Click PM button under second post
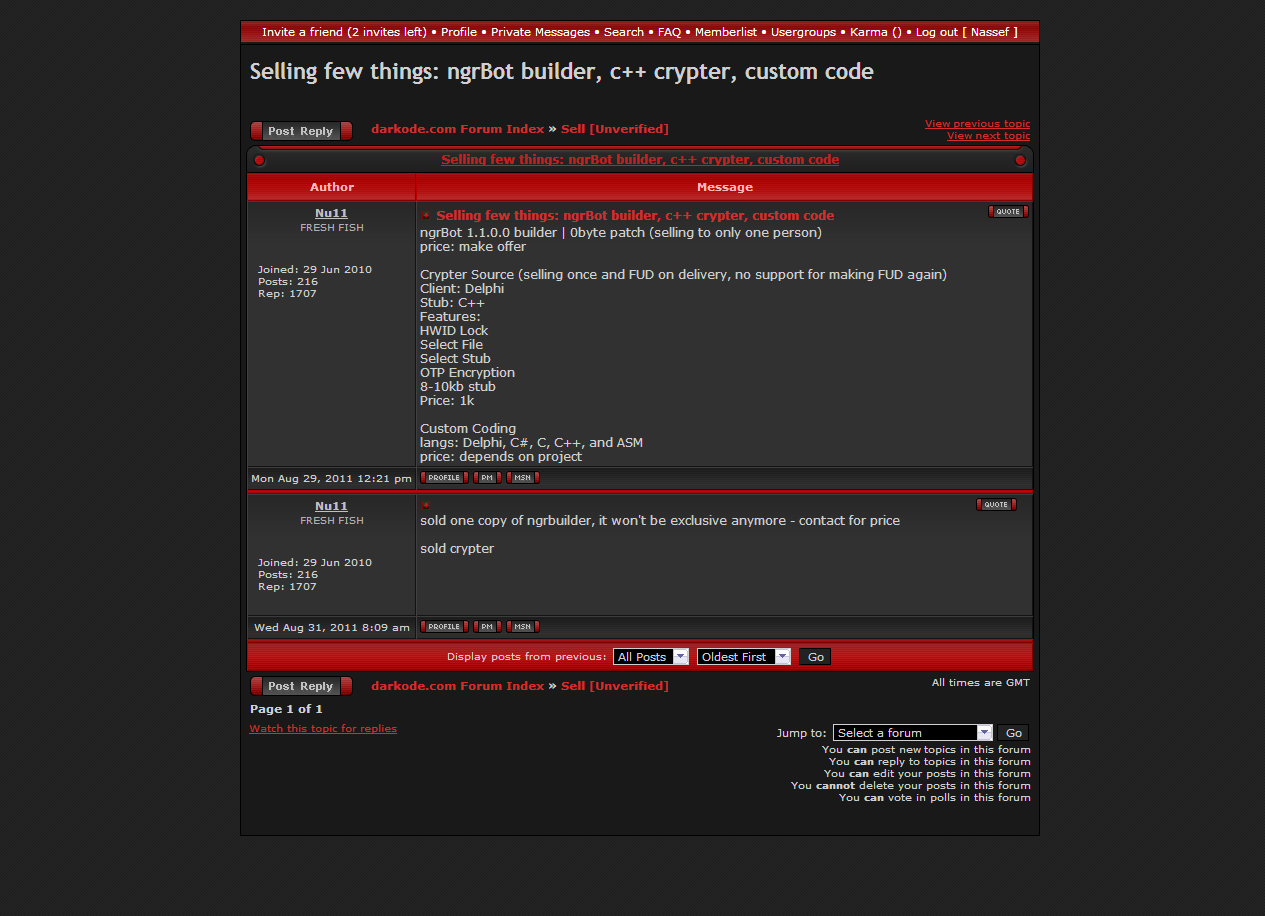Viewport: 1265px width, 916px height. point(487,627)
